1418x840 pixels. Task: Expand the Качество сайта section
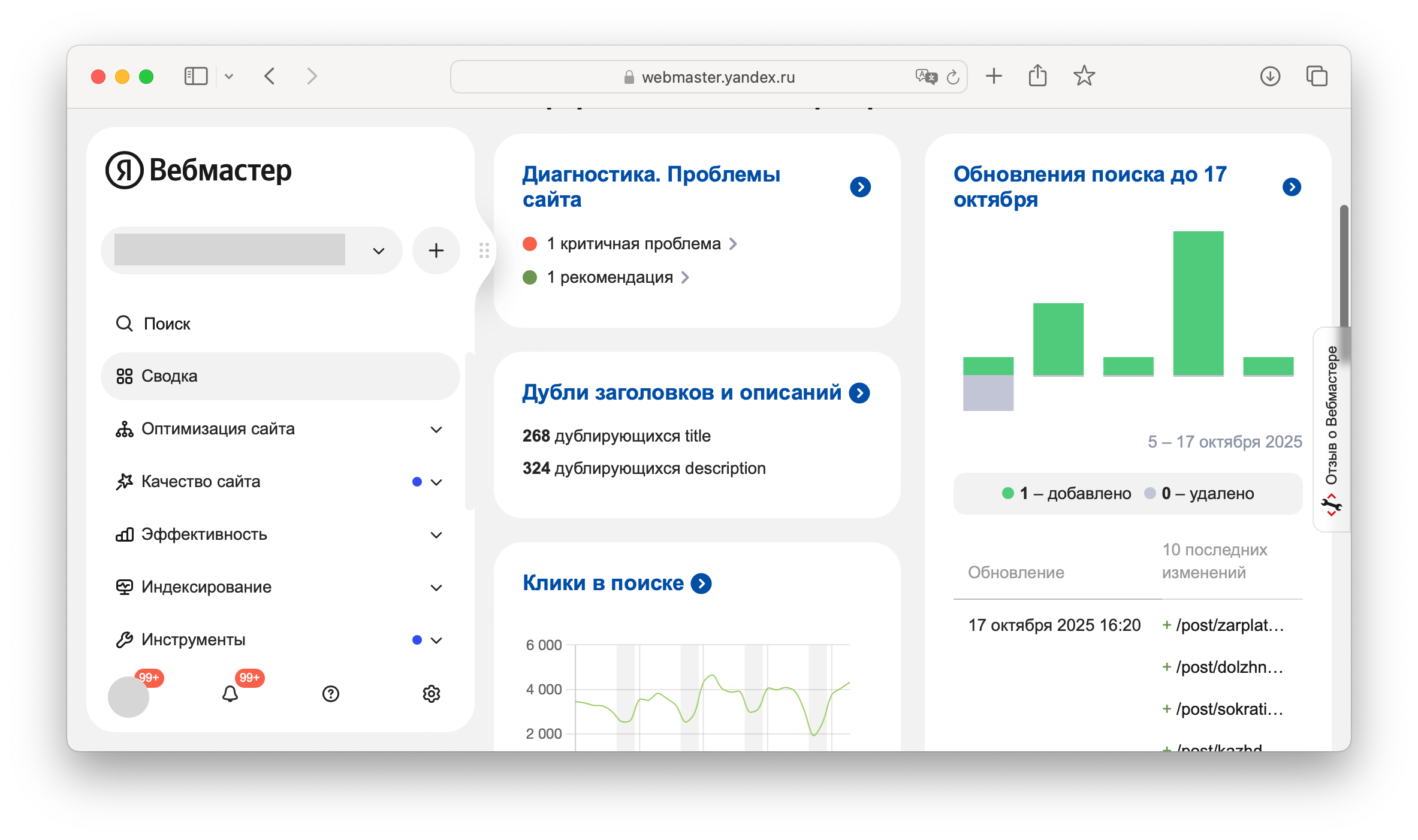pos(436,482)
